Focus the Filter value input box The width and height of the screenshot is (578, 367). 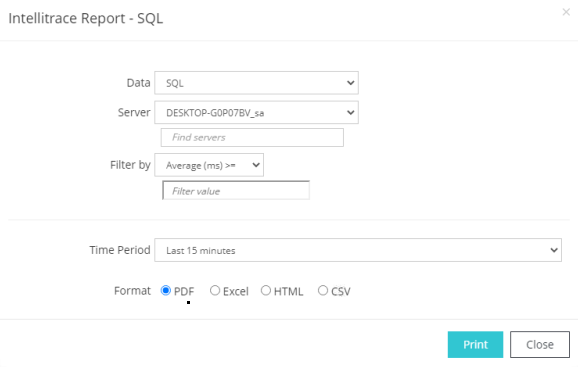click(x=236, y=191)
